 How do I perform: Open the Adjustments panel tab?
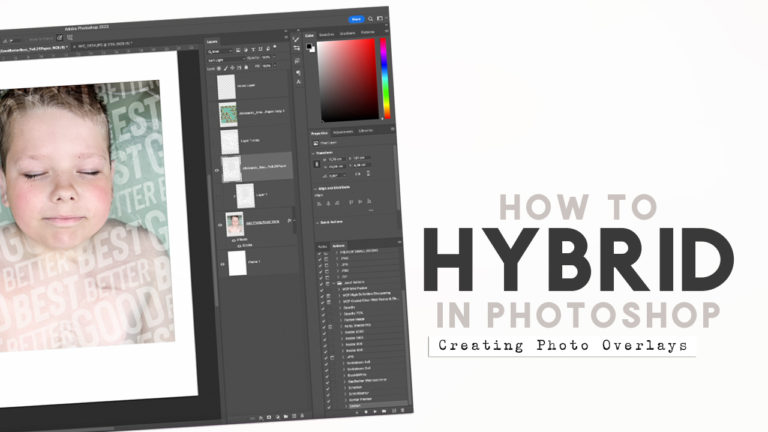click(x=343, y=132)
